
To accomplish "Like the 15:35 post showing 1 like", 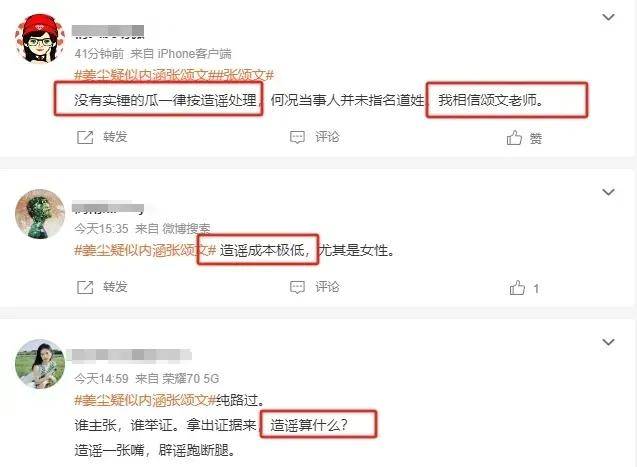I will (x=517, y=288).
